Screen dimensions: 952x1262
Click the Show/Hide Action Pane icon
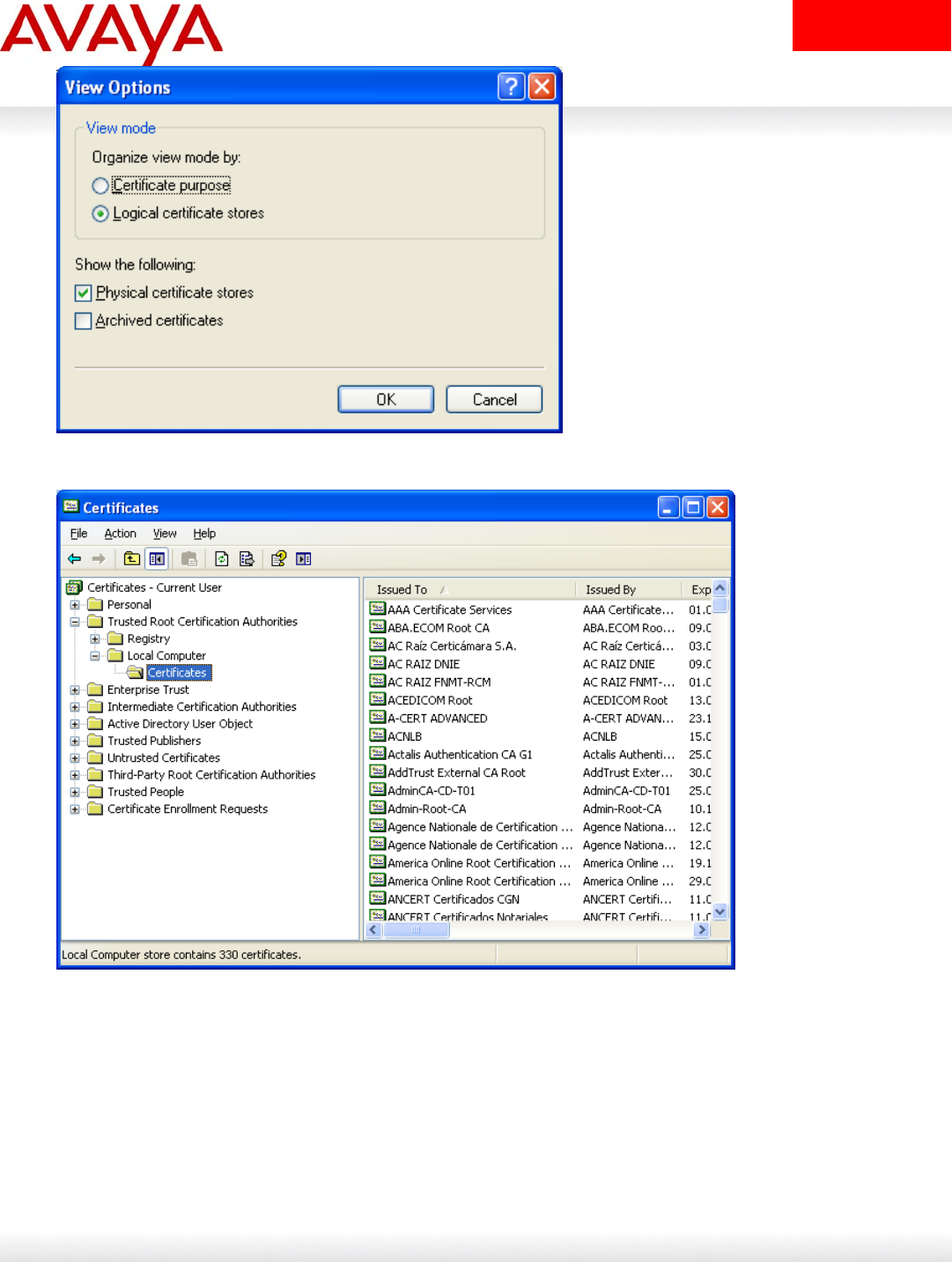[304, 558]
